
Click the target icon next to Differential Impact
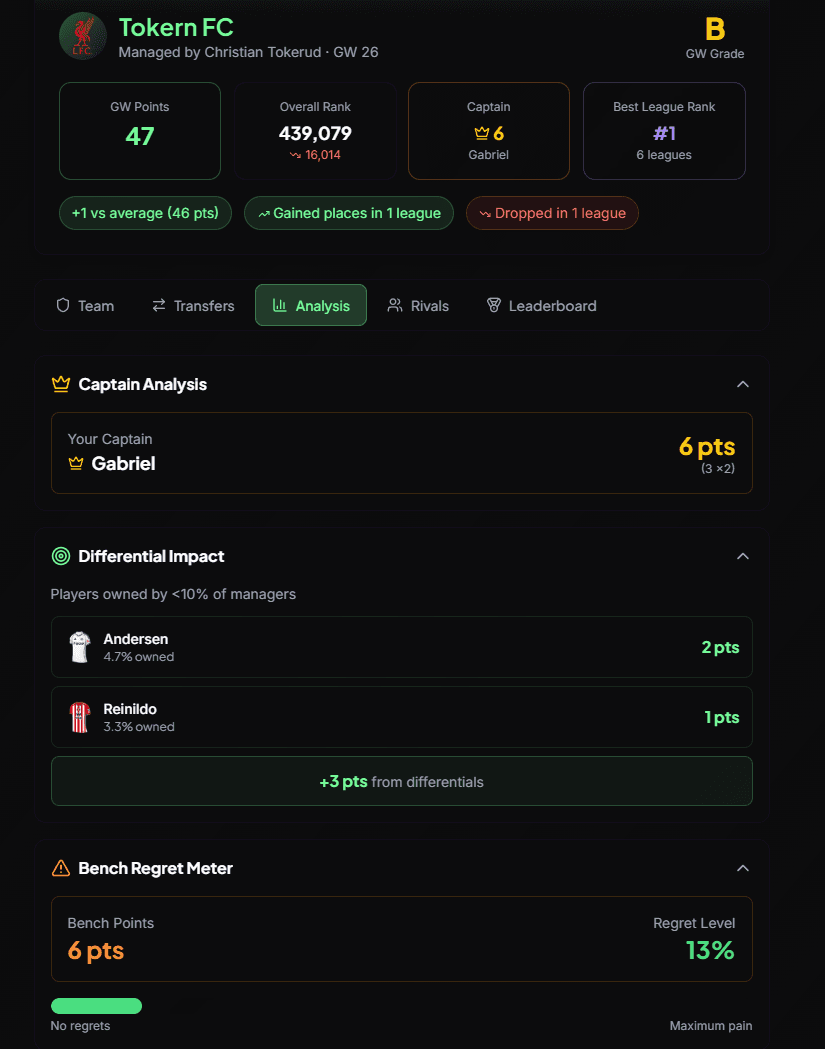(60, 556)
